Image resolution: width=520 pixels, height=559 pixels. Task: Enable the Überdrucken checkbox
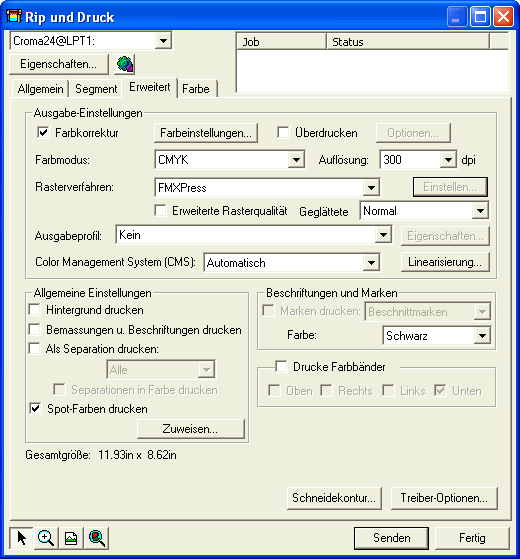283,133
